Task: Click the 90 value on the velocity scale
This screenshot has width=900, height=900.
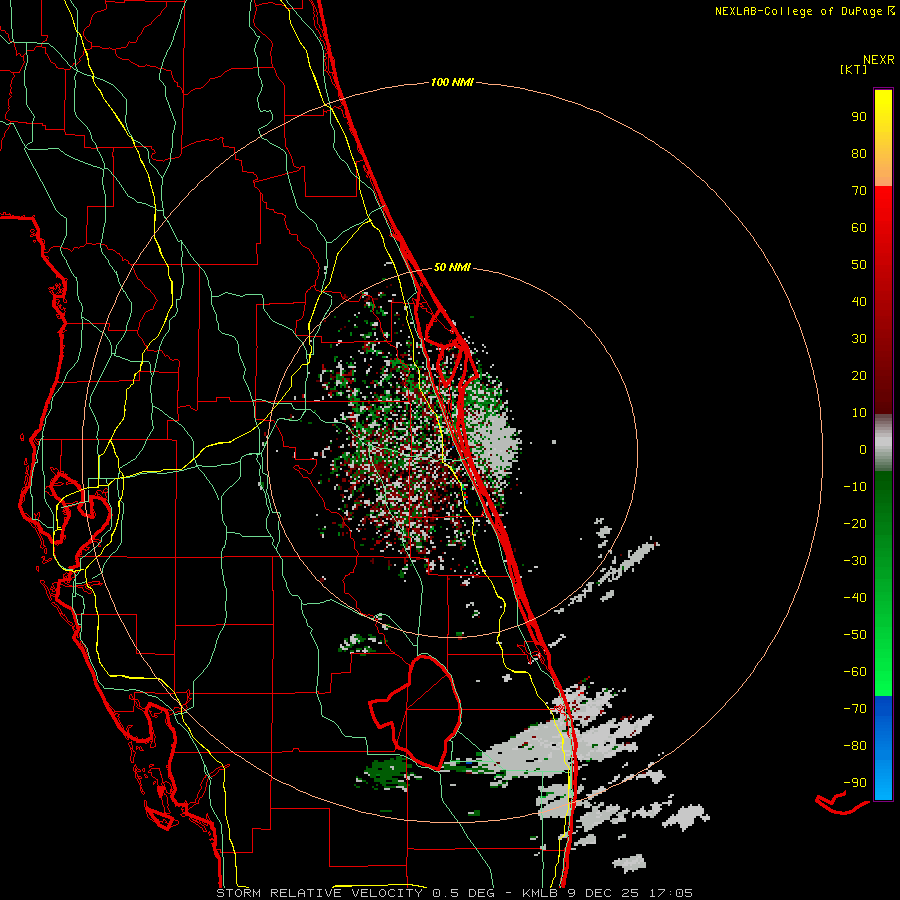Action: click(x=859, y=117)
